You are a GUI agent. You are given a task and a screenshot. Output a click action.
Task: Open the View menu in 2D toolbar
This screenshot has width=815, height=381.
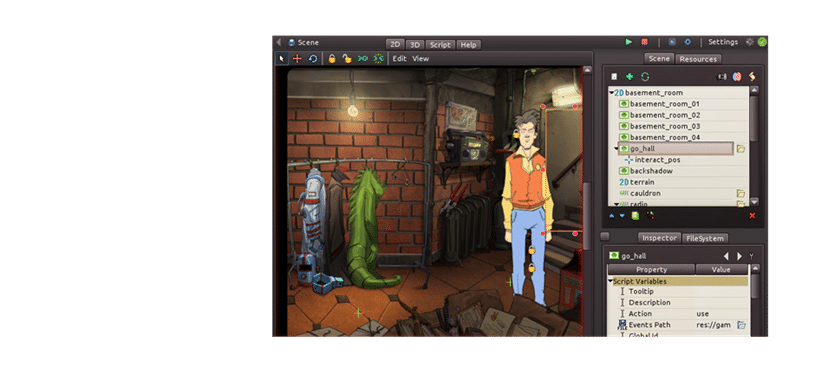tap(420, 59)
